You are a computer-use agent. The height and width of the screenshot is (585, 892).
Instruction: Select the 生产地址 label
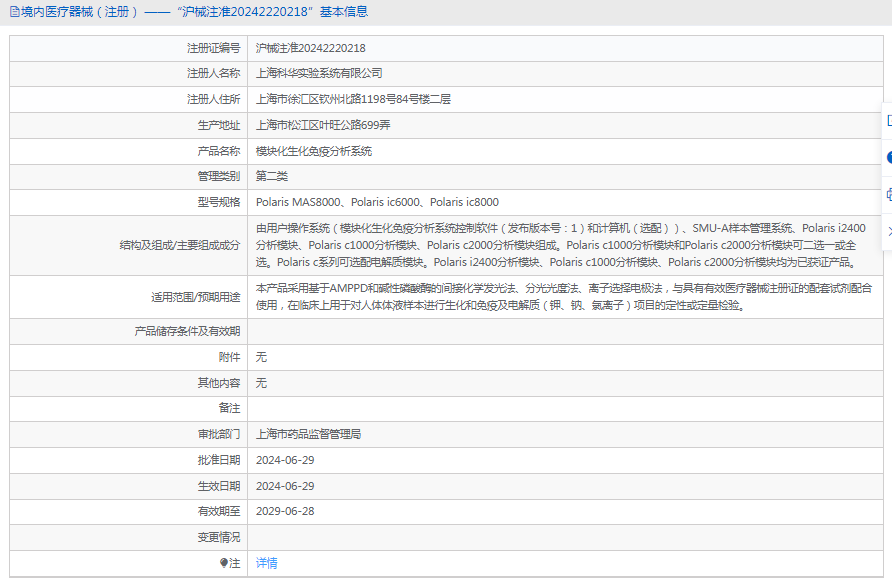219,125
